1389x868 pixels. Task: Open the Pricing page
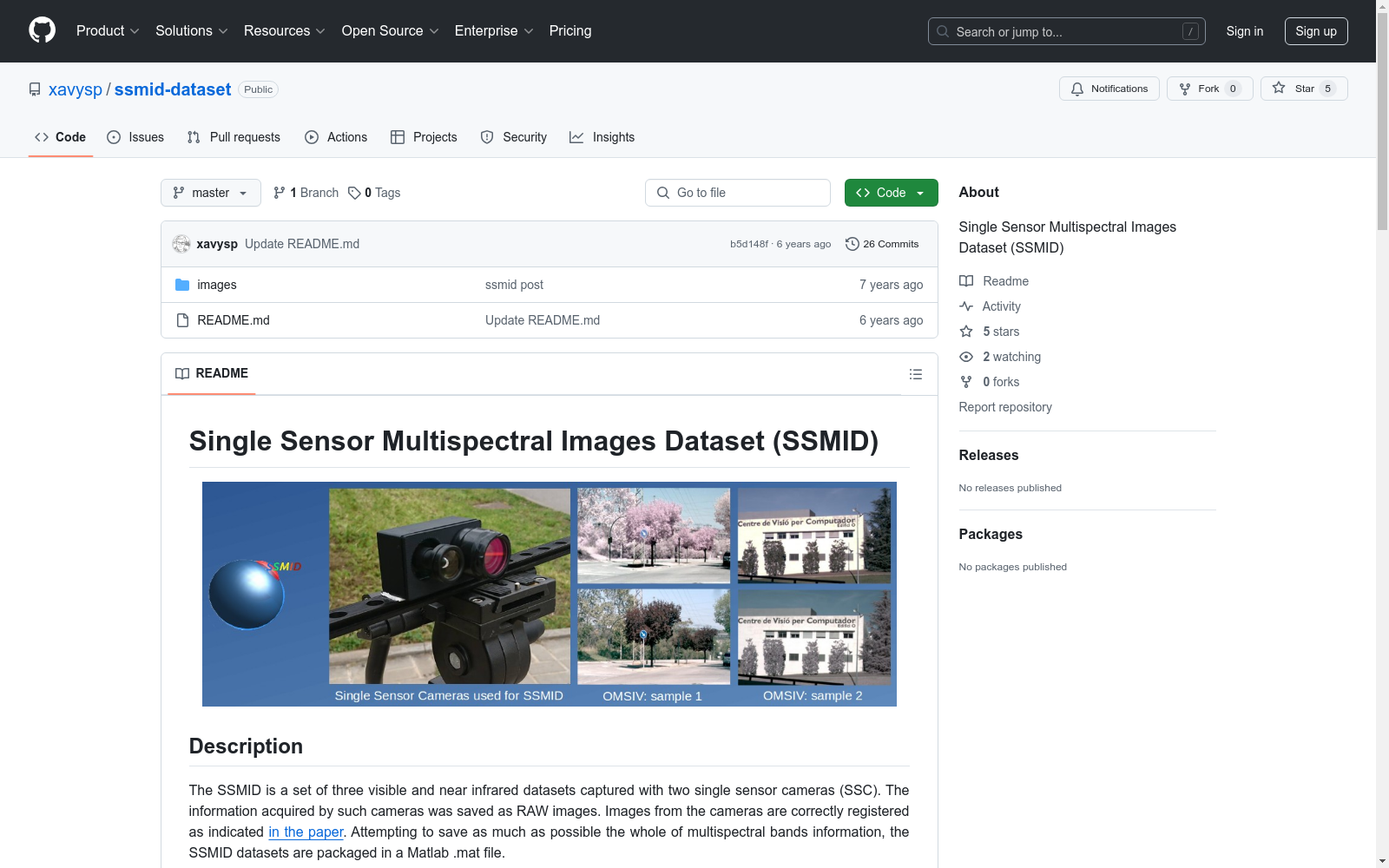pos(570,30)
